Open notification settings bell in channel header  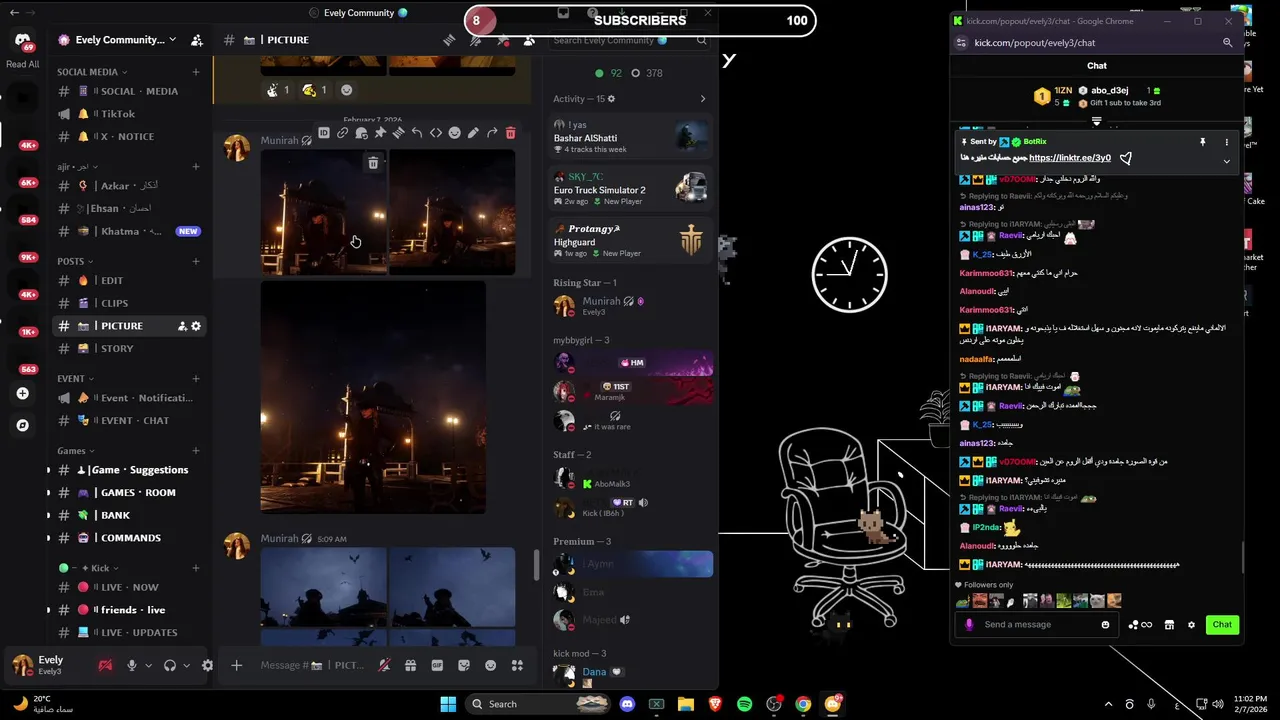point(476,40)
